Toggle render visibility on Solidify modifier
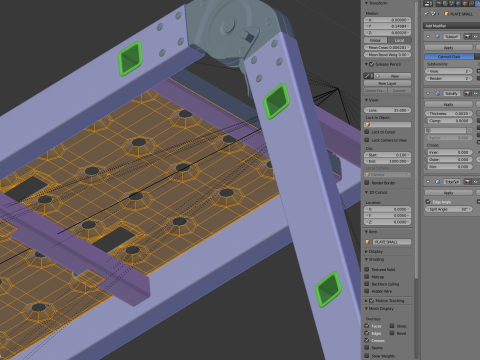The height and width of the screenshot is (360, 480). point(468,93)
